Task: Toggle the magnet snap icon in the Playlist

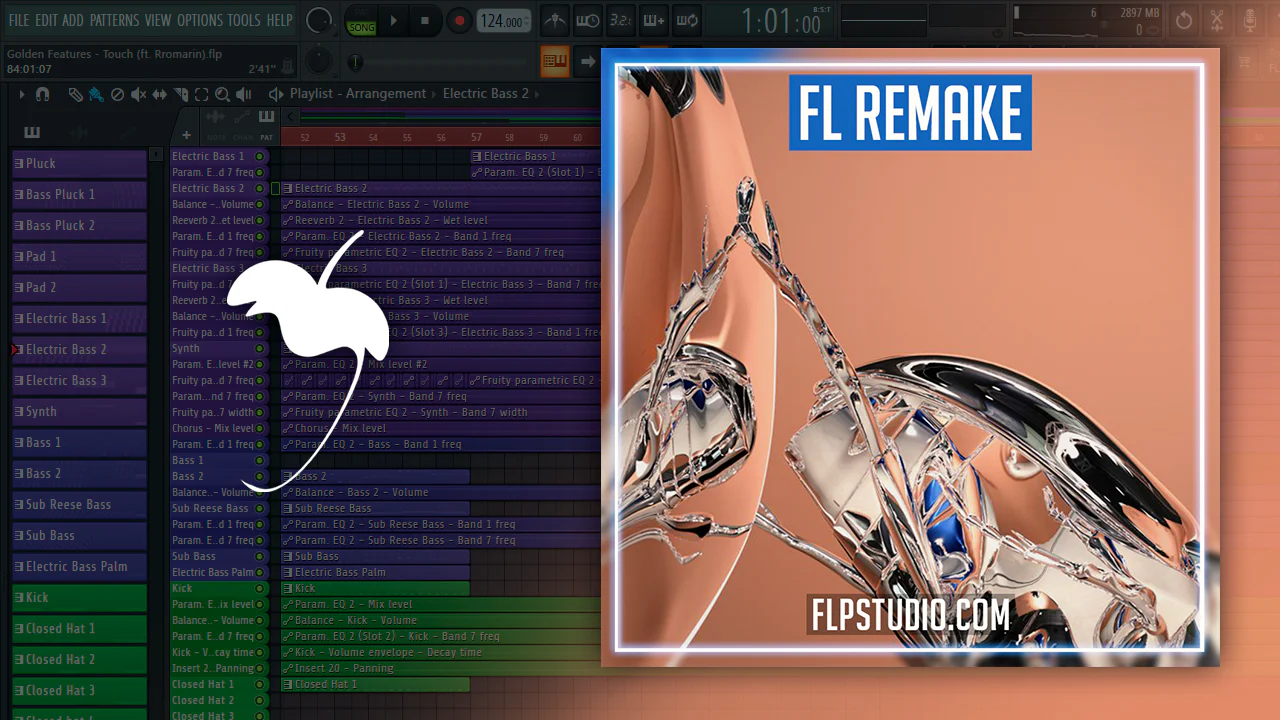Action: pyautogui.click(x=42, y=94)
